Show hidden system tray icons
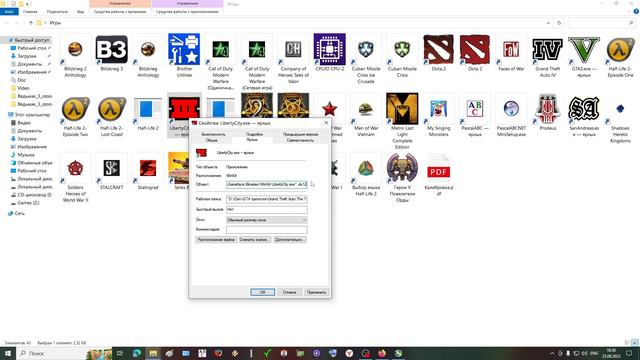The width and height of the screenshot is (640, 360). (x=552, y=353)
